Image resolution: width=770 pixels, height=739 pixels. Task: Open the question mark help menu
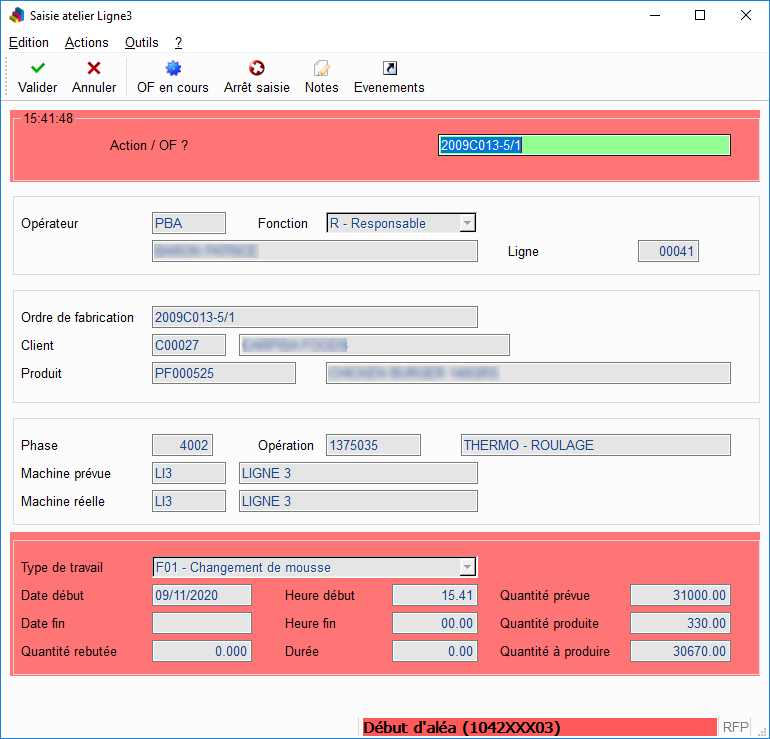click(x=179, y=42)
